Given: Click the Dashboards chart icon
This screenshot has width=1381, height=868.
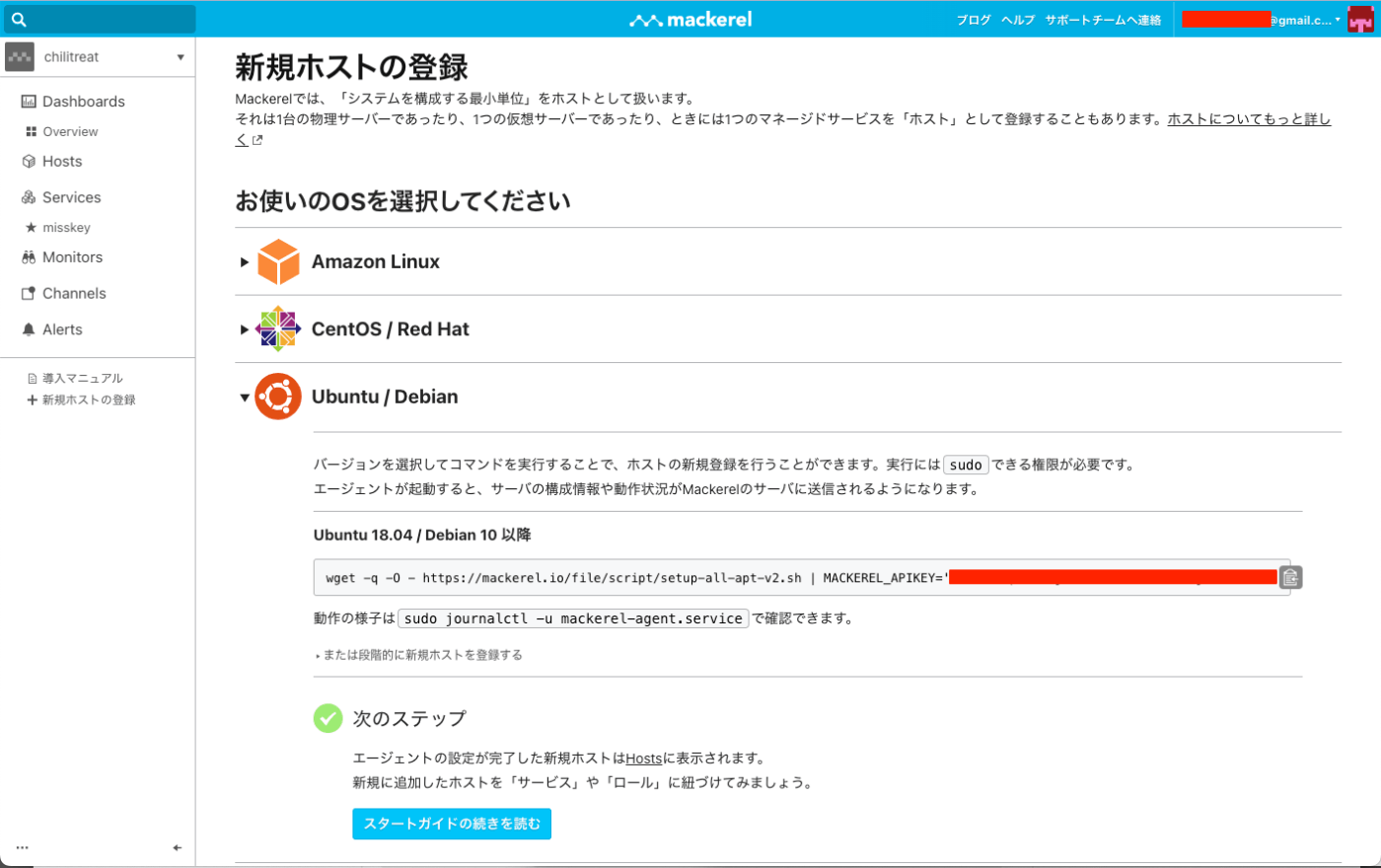Looking at the screenshot, I should pyautogui.click(x=29, y=102).
